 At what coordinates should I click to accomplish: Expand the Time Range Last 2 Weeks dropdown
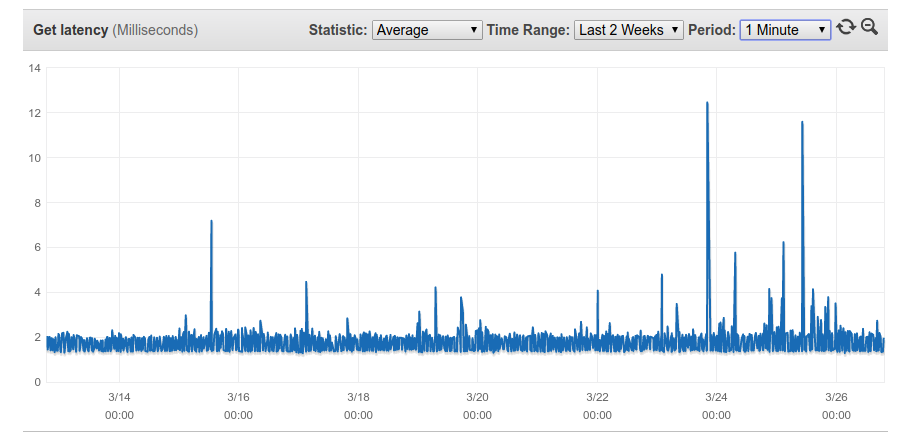[629, 30]
